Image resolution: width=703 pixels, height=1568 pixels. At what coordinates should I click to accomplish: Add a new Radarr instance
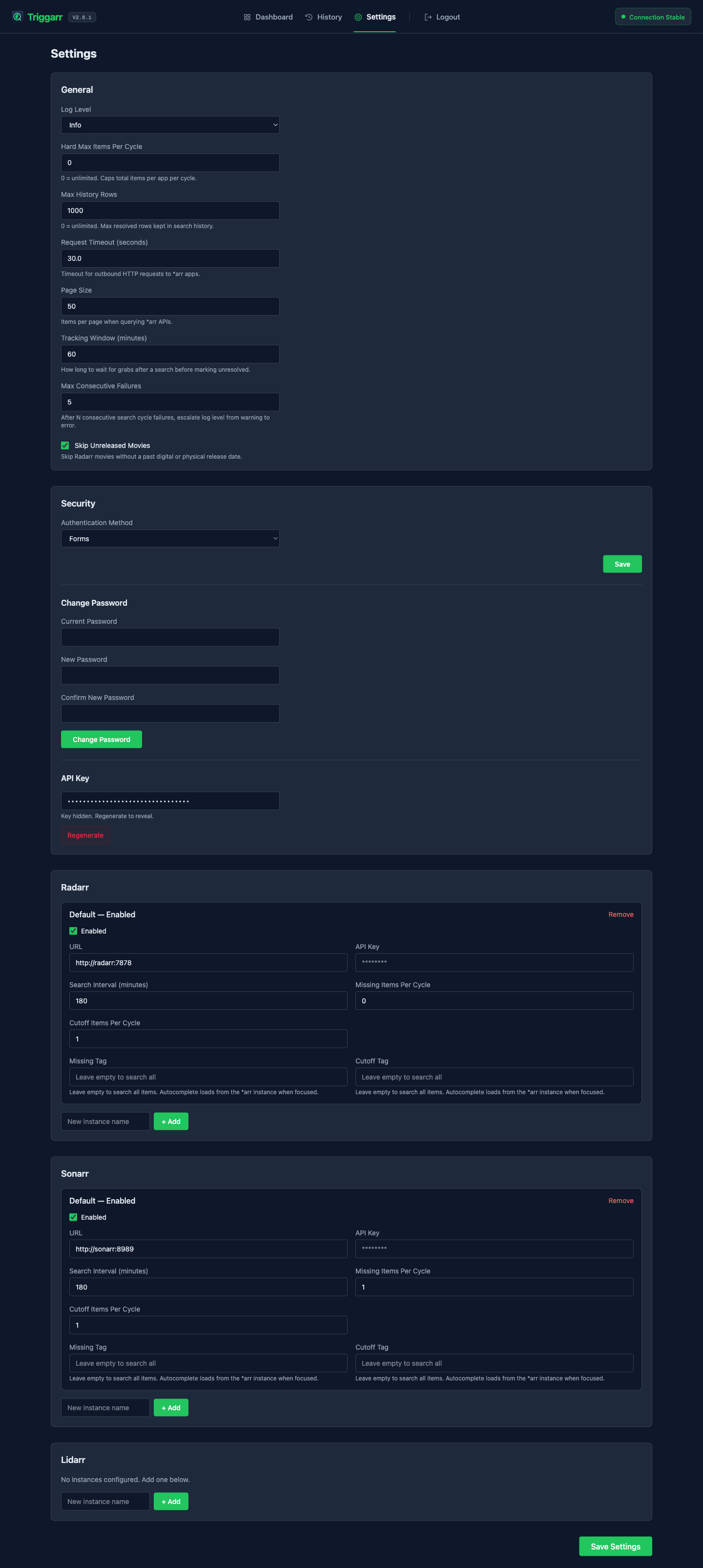click(171, 1121)
